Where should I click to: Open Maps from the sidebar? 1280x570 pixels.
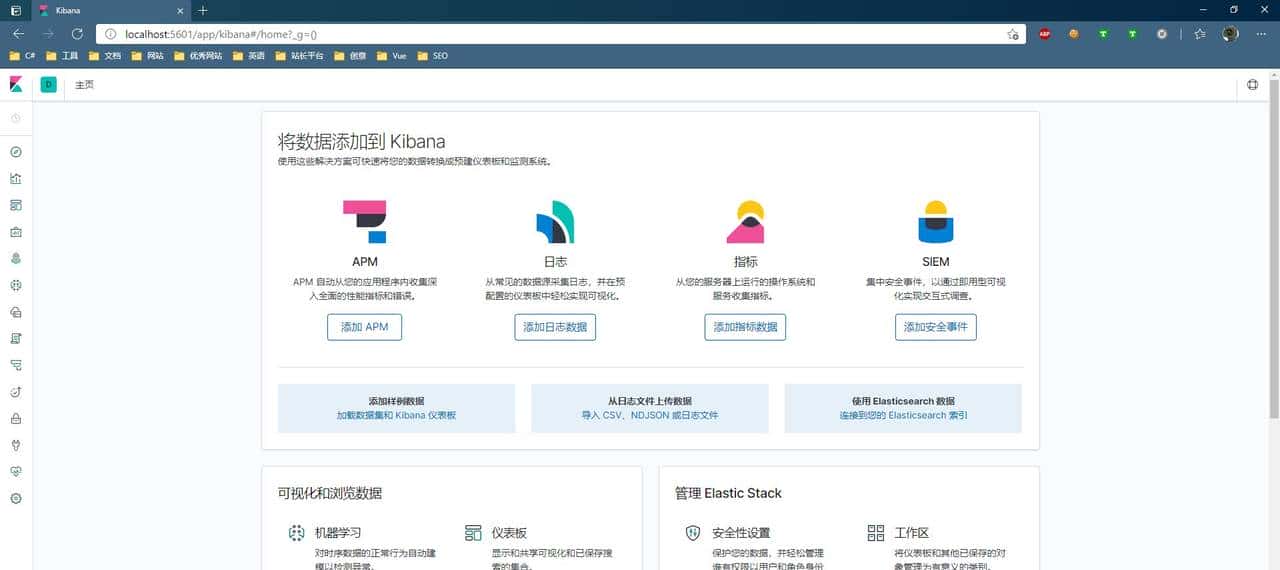click(16, 258)
